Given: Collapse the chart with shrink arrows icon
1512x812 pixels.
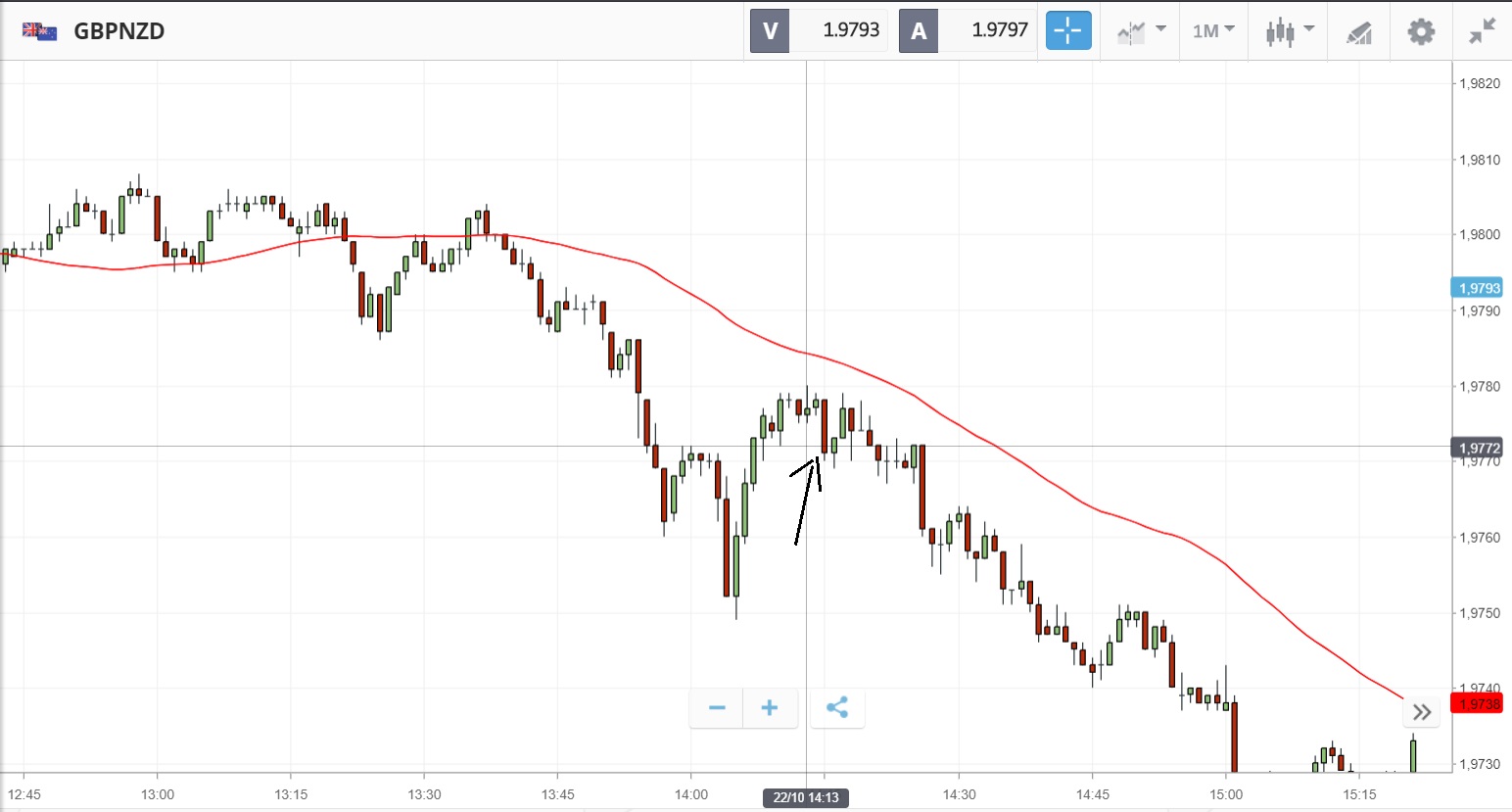Looking at the screenshot, I should pos(1482,31).
